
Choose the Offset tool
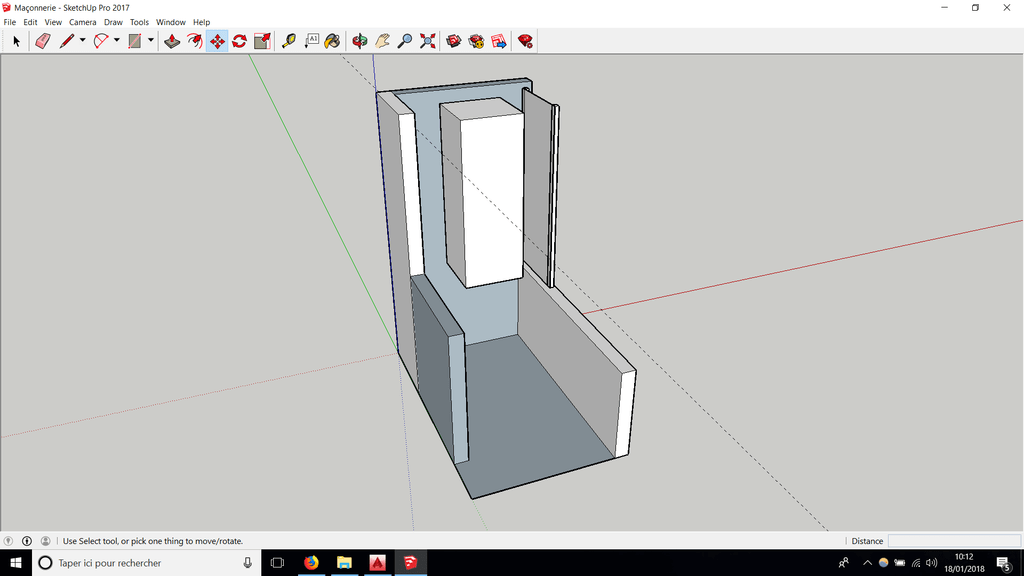click(x=195, y=41)
